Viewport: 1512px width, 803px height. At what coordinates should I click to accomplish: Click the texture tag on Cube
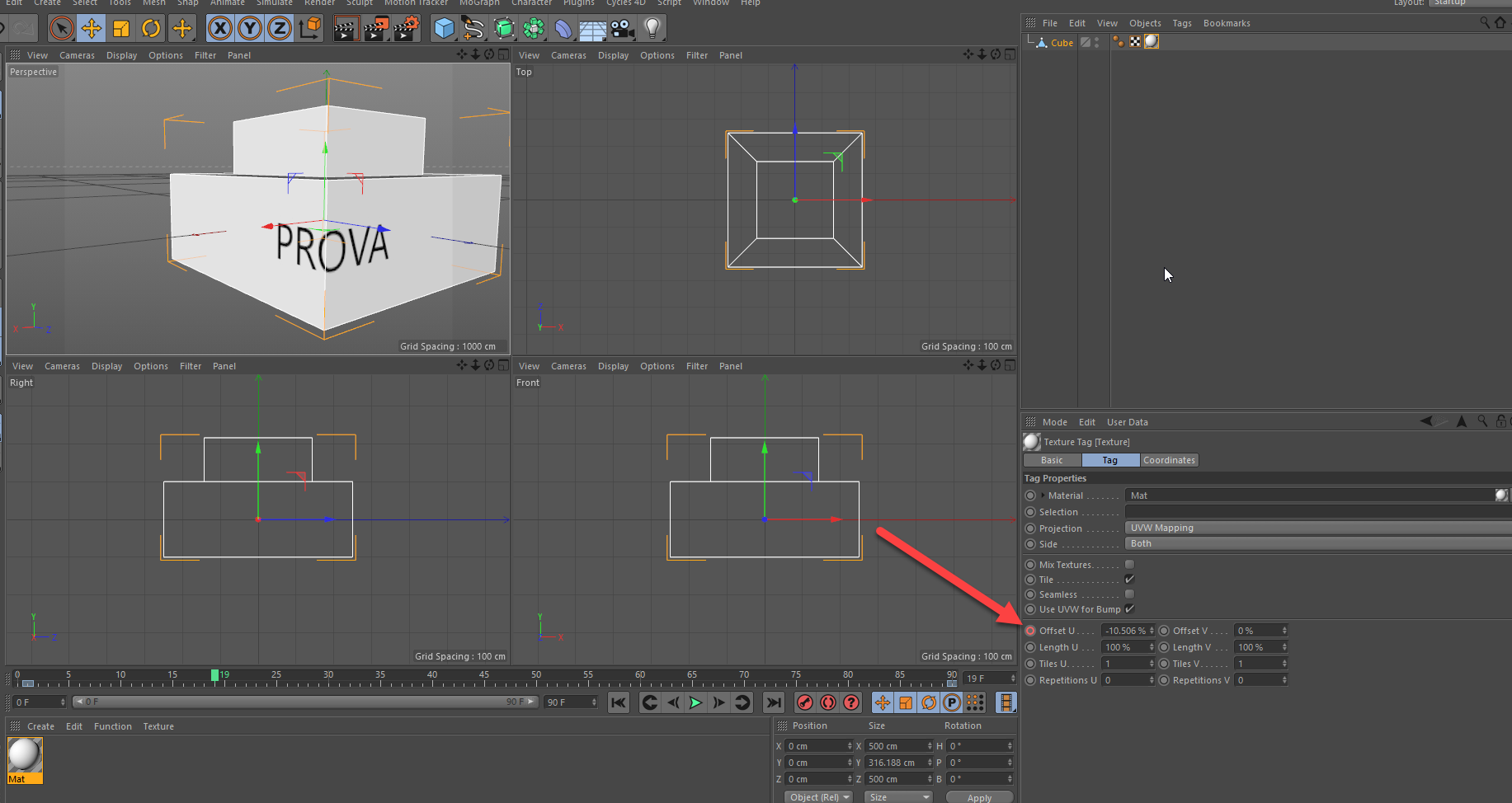tap(1152, 41)
